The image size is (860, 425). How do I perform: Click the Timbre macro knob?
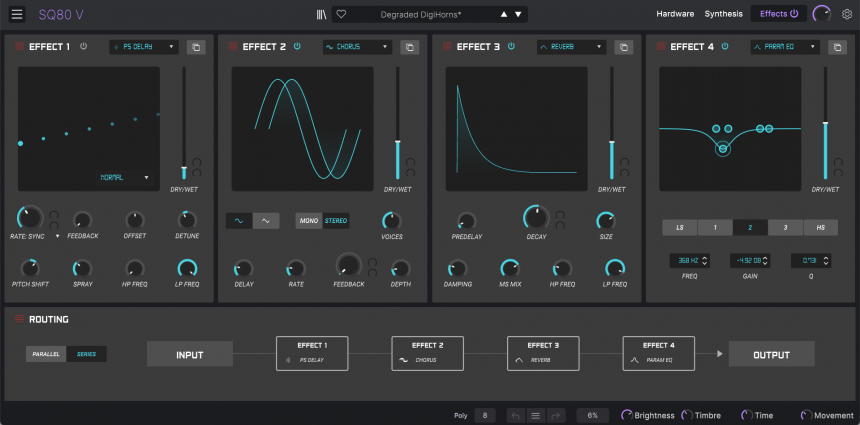[687, 415]
